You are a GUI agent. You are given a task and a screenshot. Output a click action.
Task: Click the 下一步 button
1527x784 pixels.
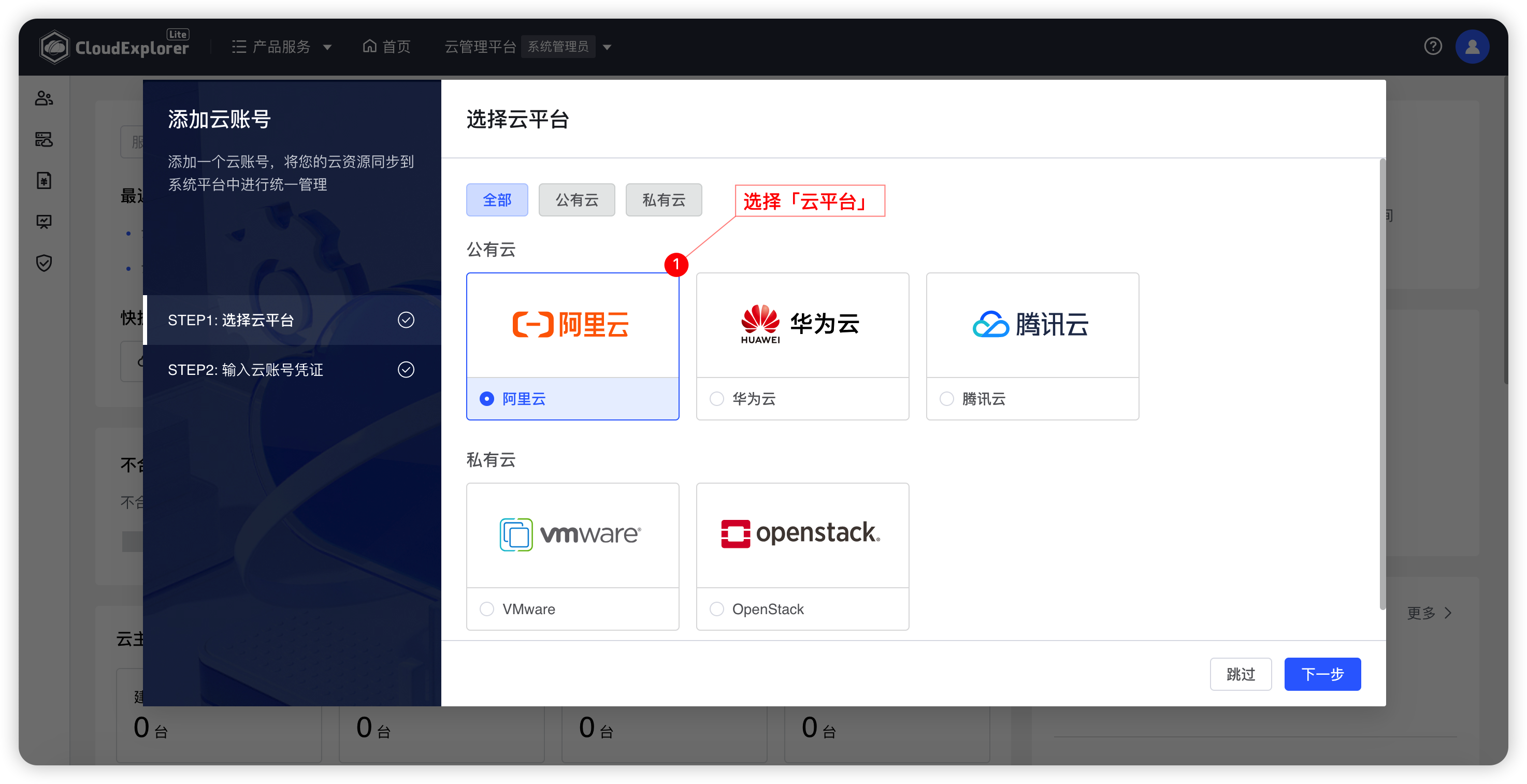coord(1322,674)
